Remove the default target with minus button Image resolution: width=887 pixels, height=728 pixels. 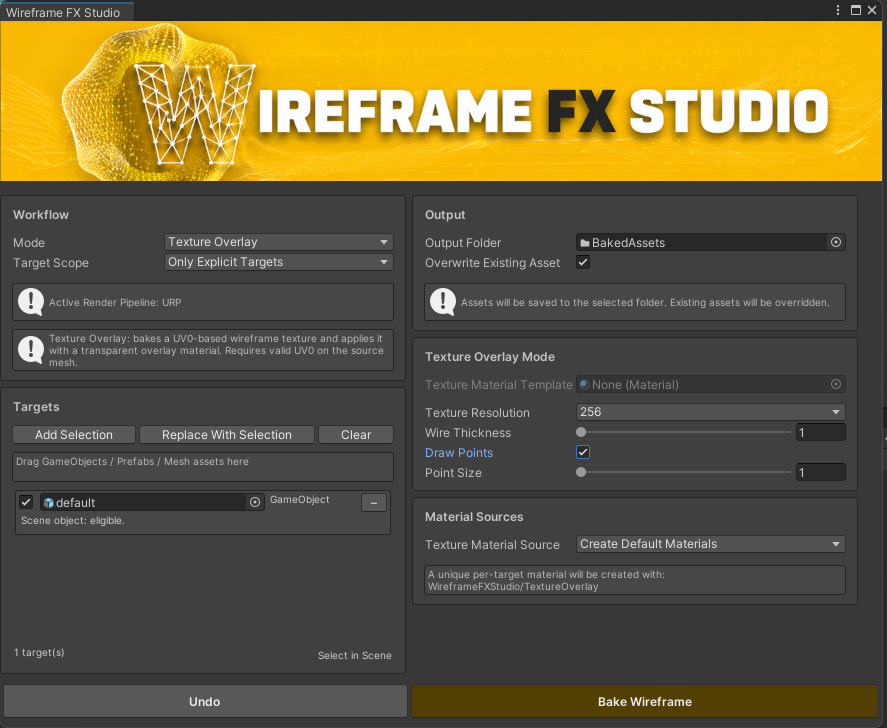(374, 502)
